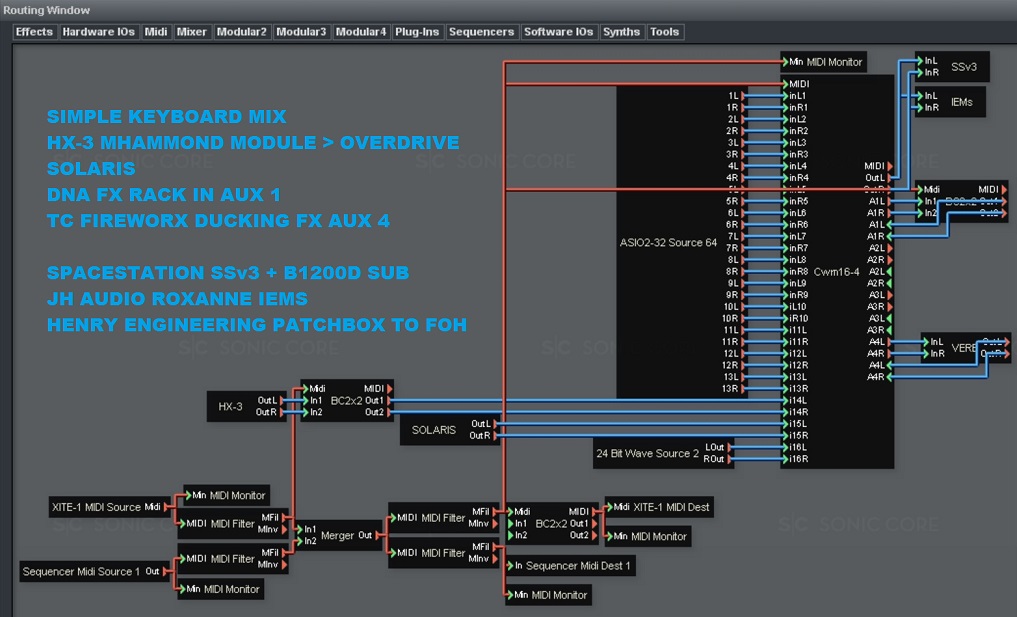The width and height of the screenshot is (1017, 617).
Task: Click the Cwm16-4 i16R input port
Action: [785, 459]
